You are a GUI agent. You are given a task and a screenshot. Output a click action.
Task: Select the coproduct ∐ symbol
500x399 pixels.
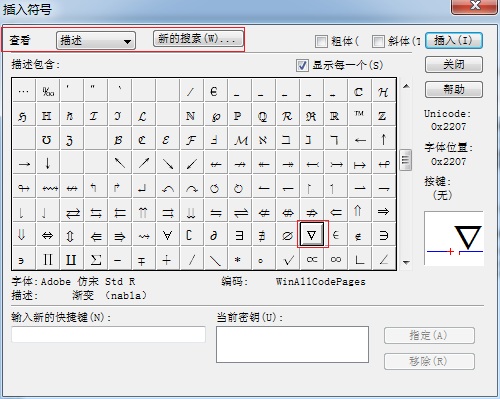[72, 259]
